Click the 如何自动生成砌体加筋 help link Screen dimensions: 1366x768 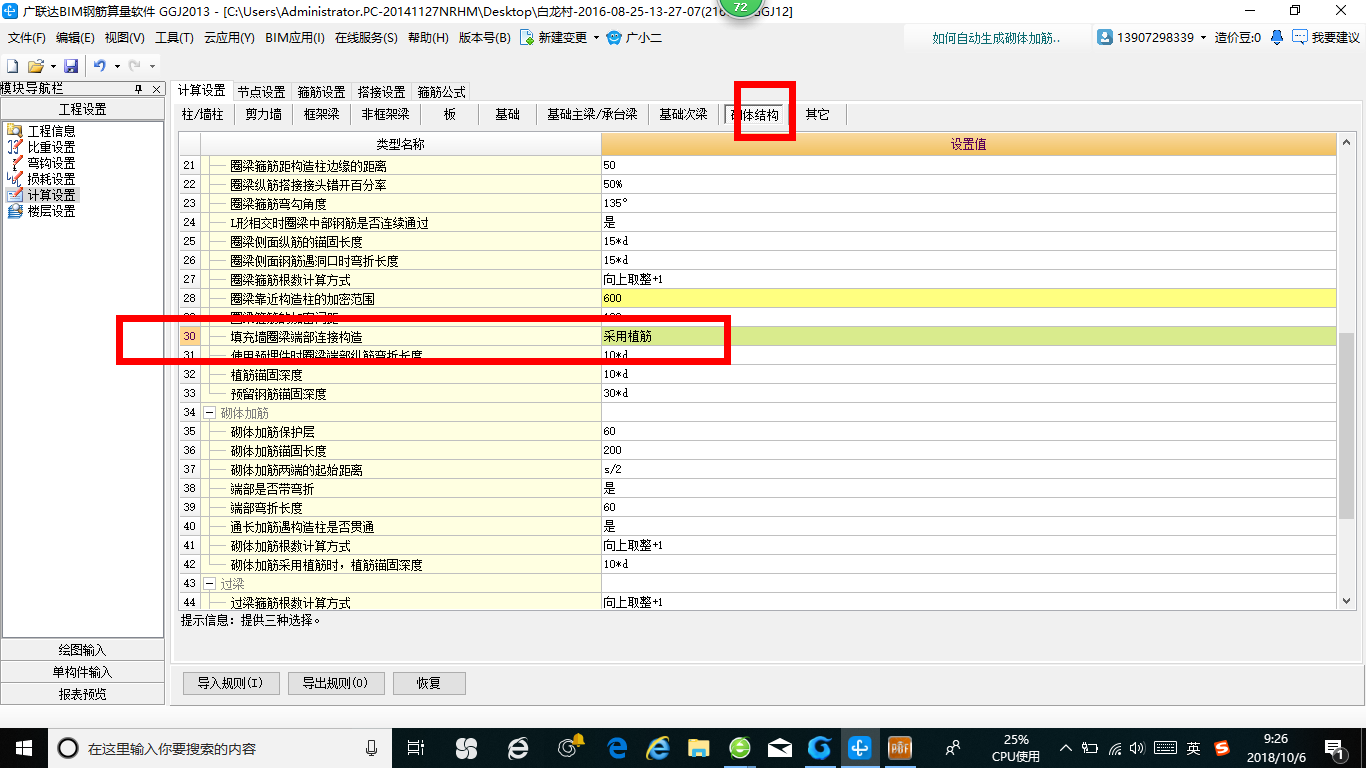(x=996, y=38)
